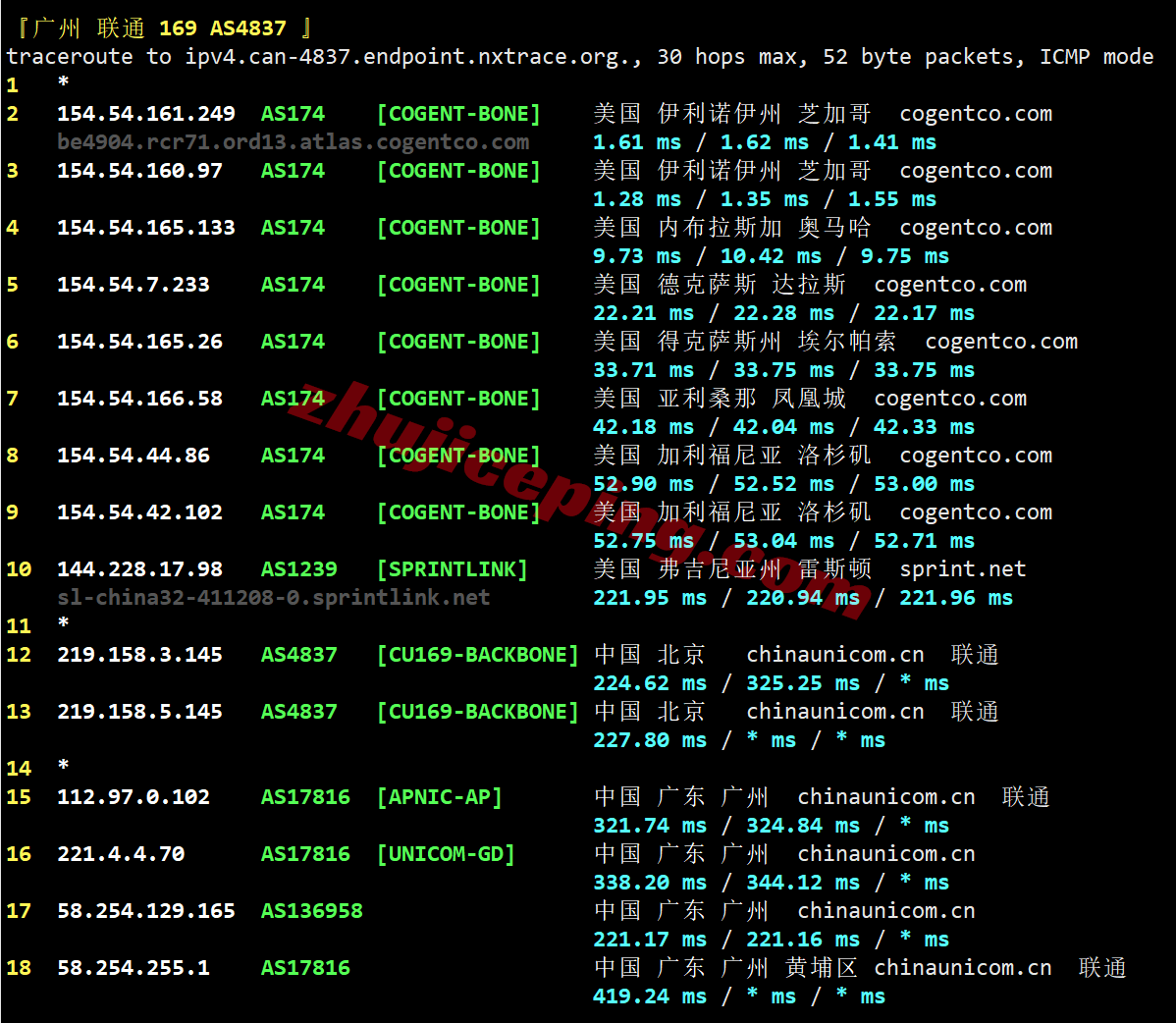This screenshot has height=1023, width=1176.
Task: Click the IP 219.158.3.145
Action: tap(139, 656)
